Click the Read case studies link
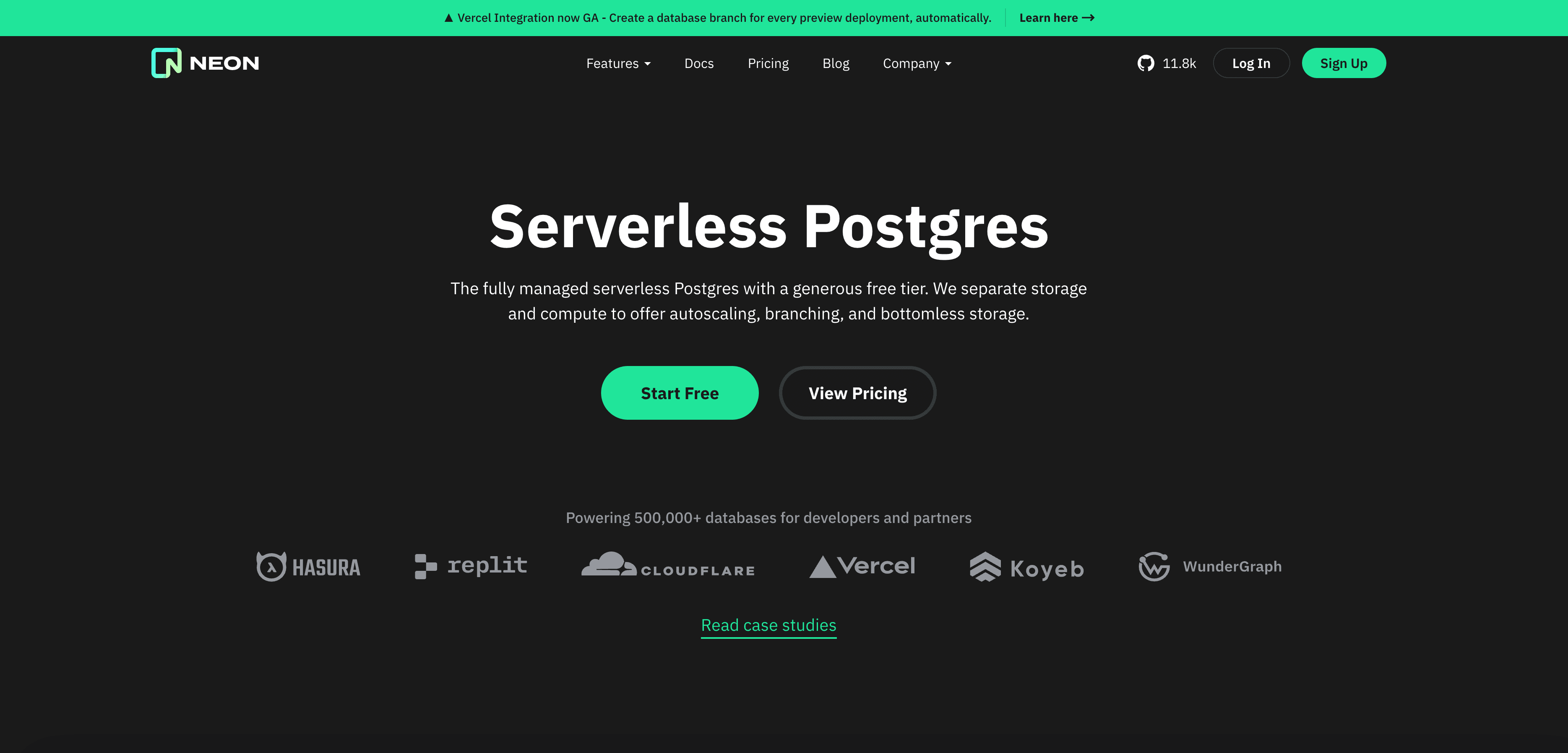Screen dimensions: 1568x753 pos(769,625)
